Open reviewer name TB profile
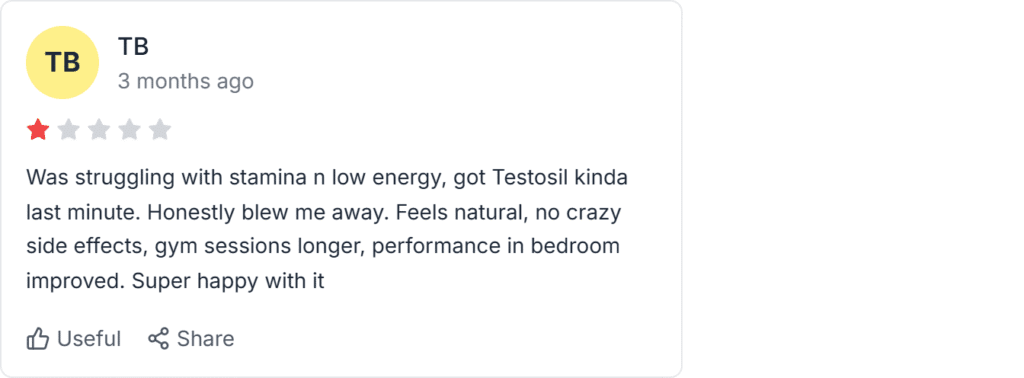 point(133,46)
